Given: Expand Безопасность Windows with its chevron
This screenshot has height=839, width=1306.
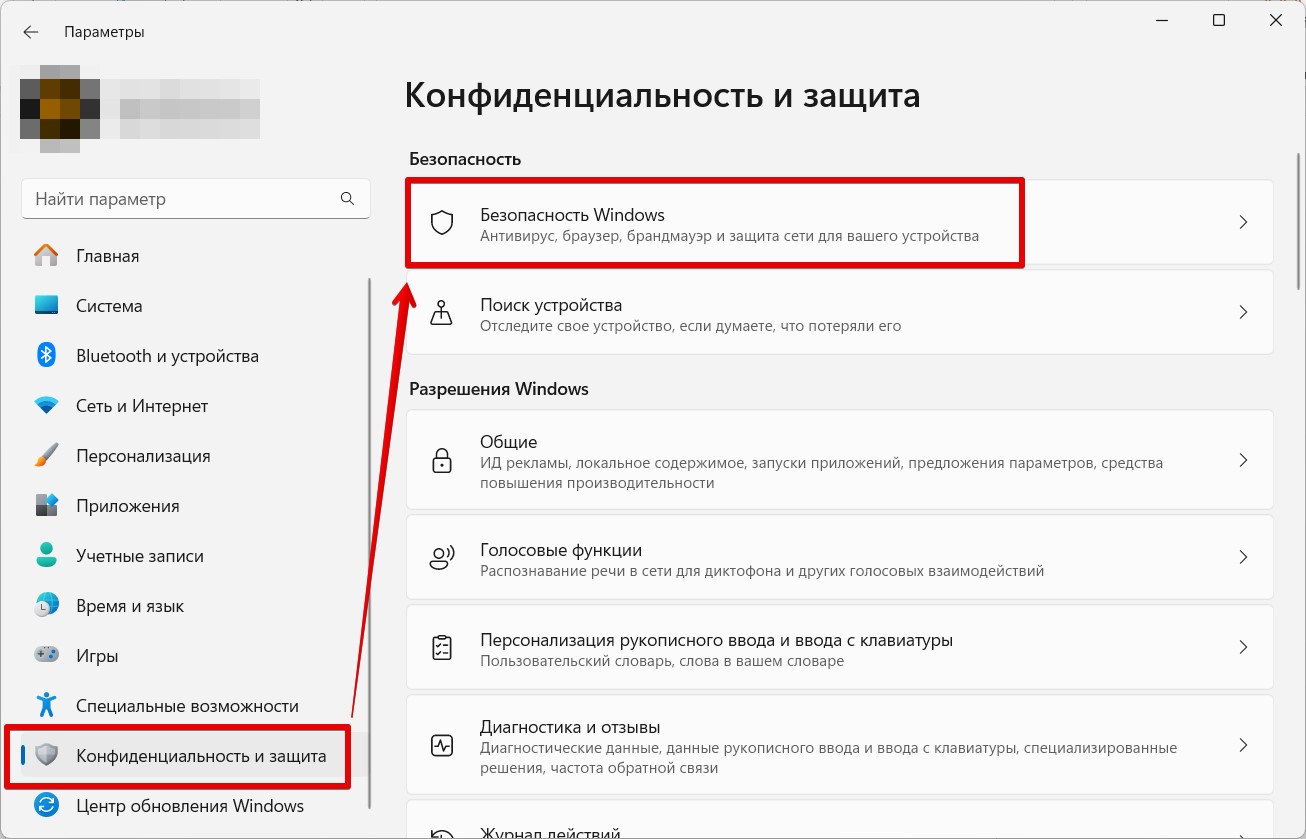Looking at the screenshot, I should tap(1243, 222).
